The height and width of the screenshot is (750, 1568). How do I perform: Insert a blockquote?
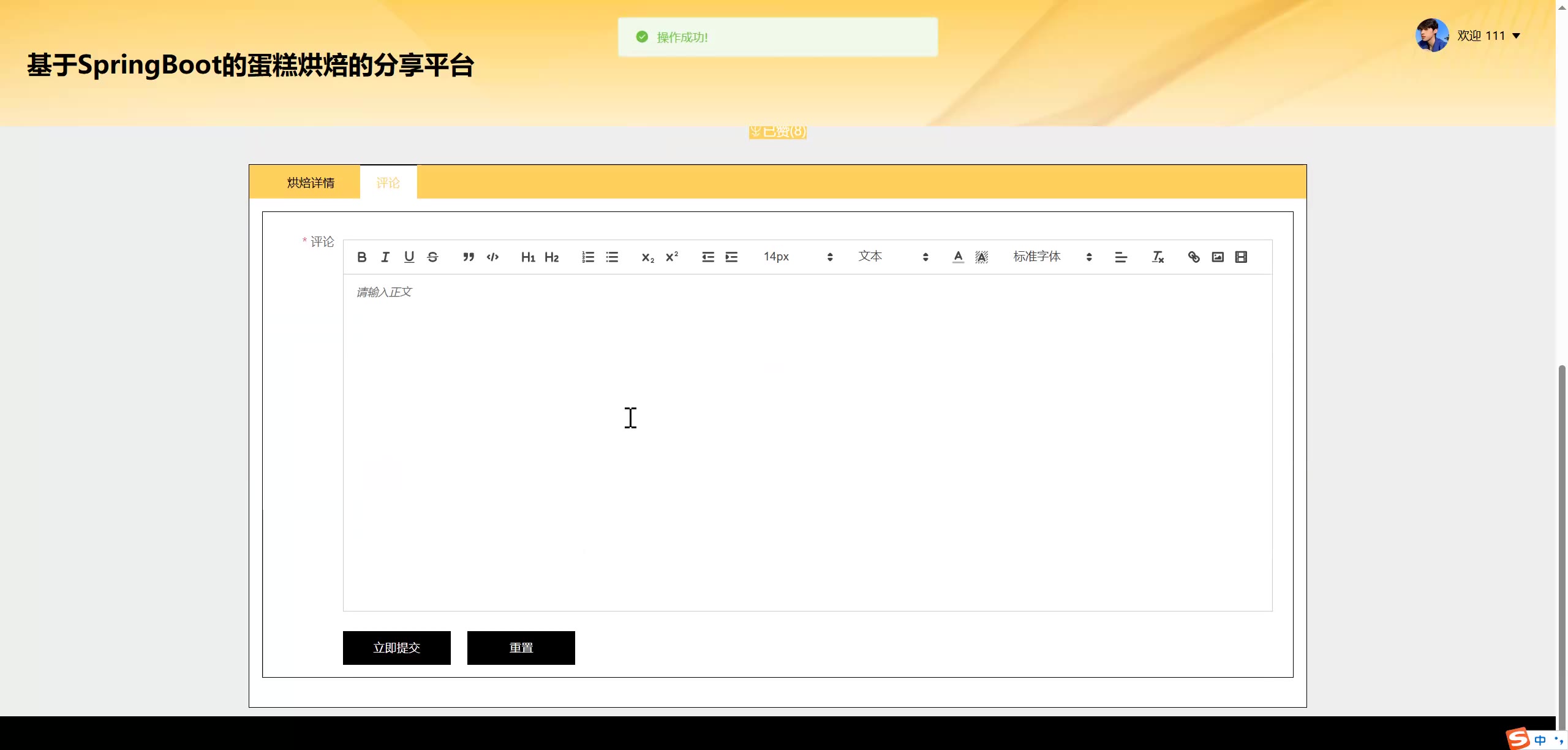(x=469, y=257)
